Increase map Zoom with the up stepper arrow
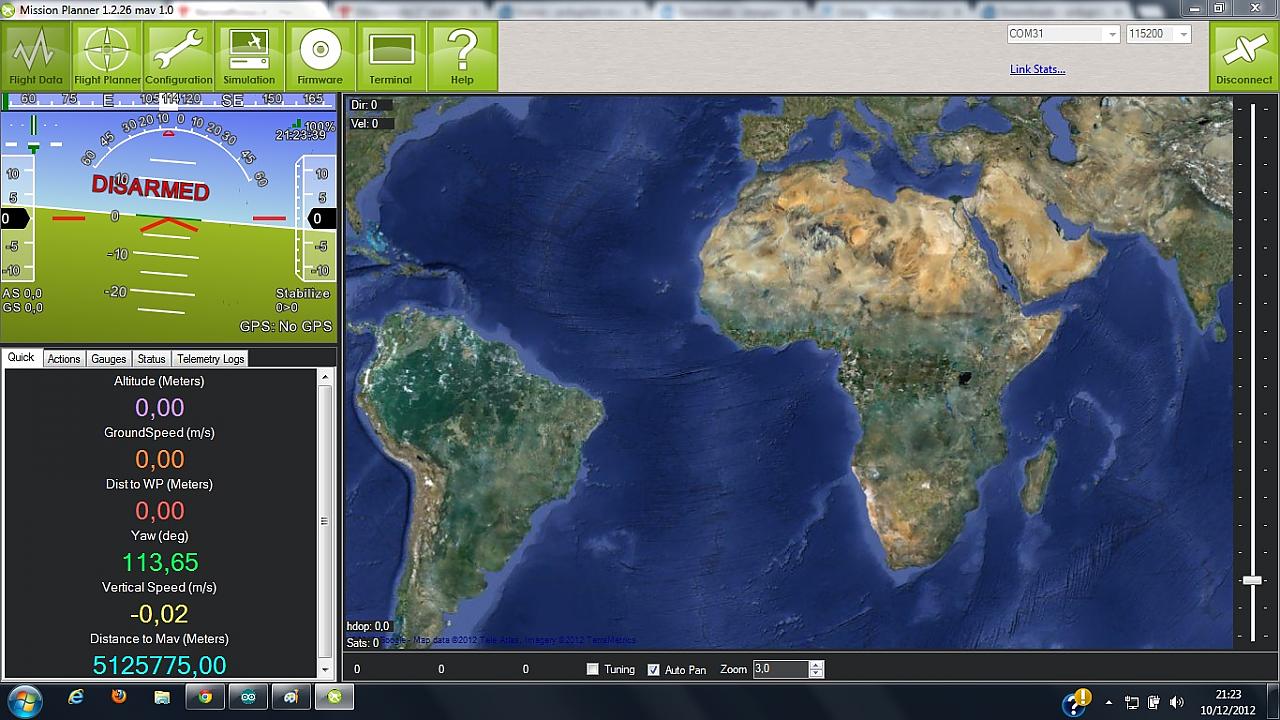The height and width of the screenshot is (720, 1280). tap(816, 665)
